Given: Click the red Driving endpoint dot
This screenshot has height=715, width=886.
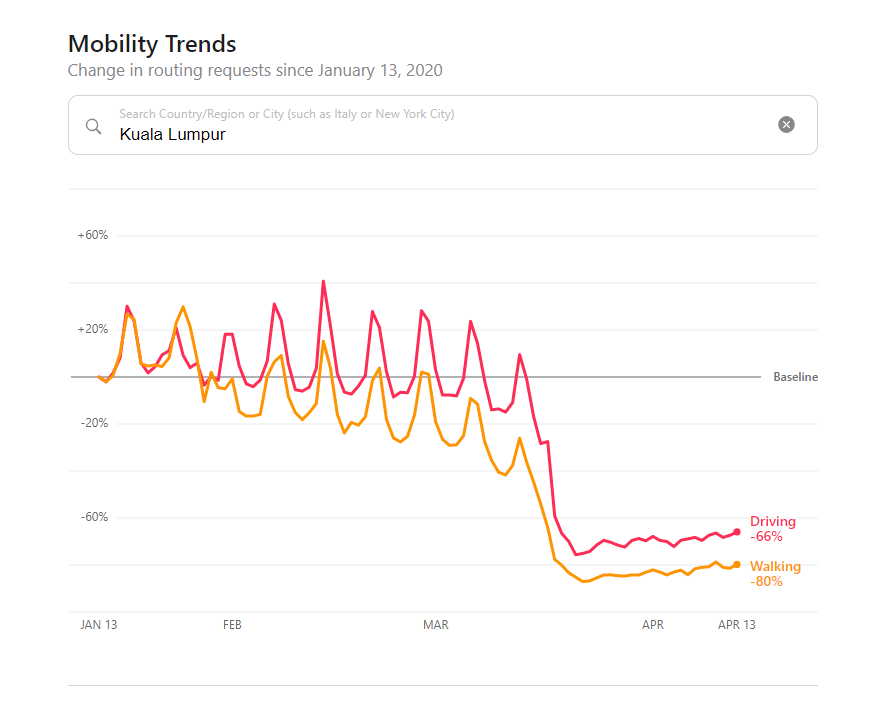Looking at the screenshot, I should [737, 532].
